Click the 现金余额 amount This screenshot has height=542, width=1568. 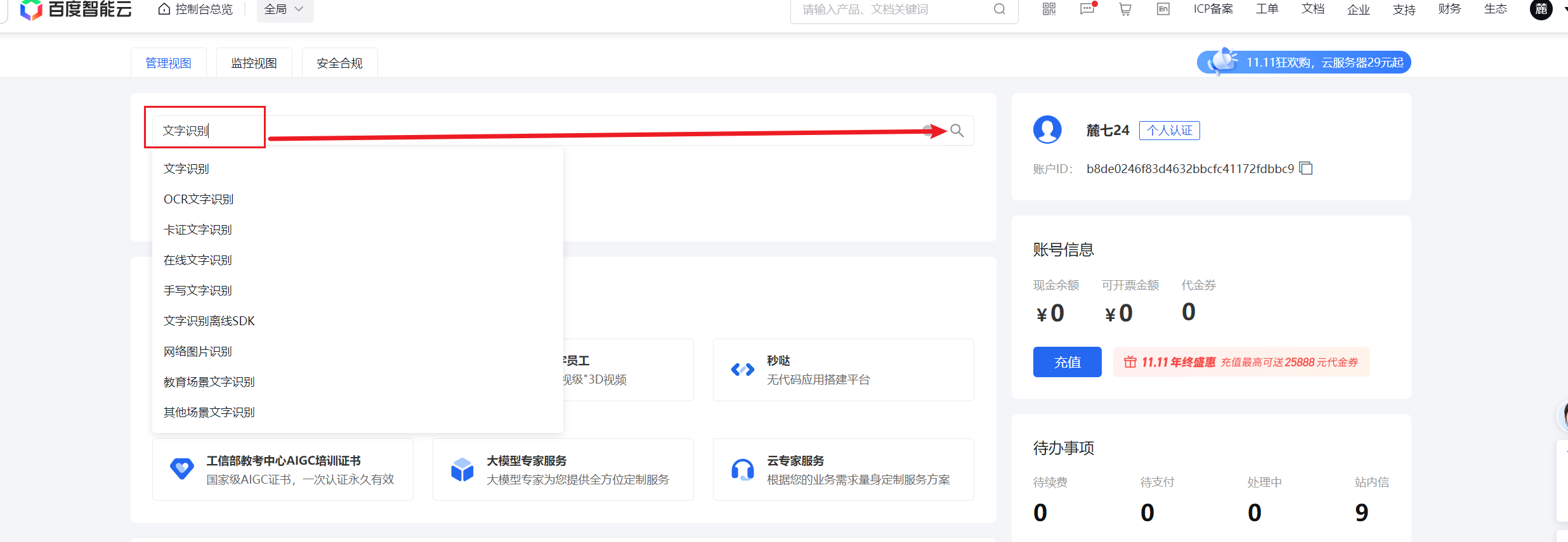click(1050, 313)
